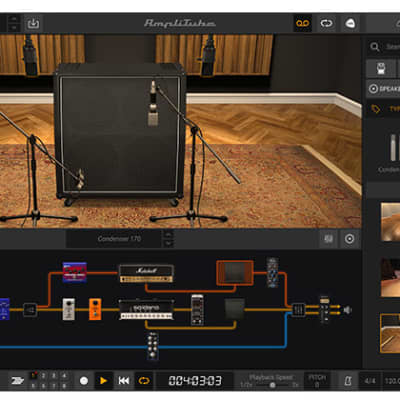This screenshot has width=400, height=400.
Task: Select the dark cabinet in middle chain
Action: pyautogui.click(x=234, y=309)
